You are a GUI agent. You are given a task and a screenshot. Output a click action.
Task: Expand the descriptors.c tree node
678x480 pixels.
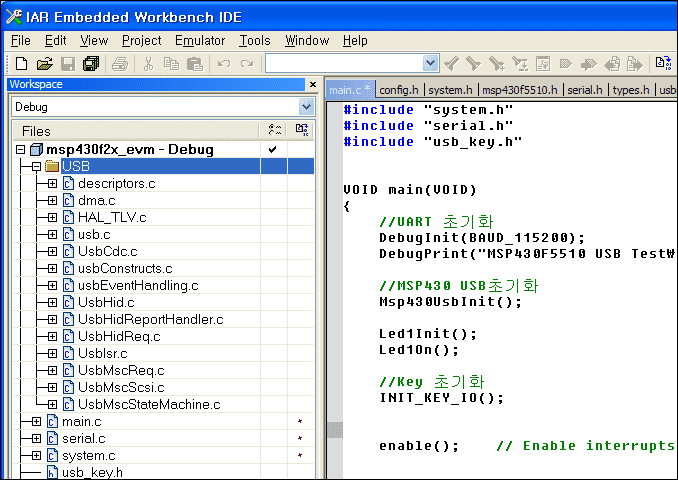pyautogui.click(x=52, y=183)
